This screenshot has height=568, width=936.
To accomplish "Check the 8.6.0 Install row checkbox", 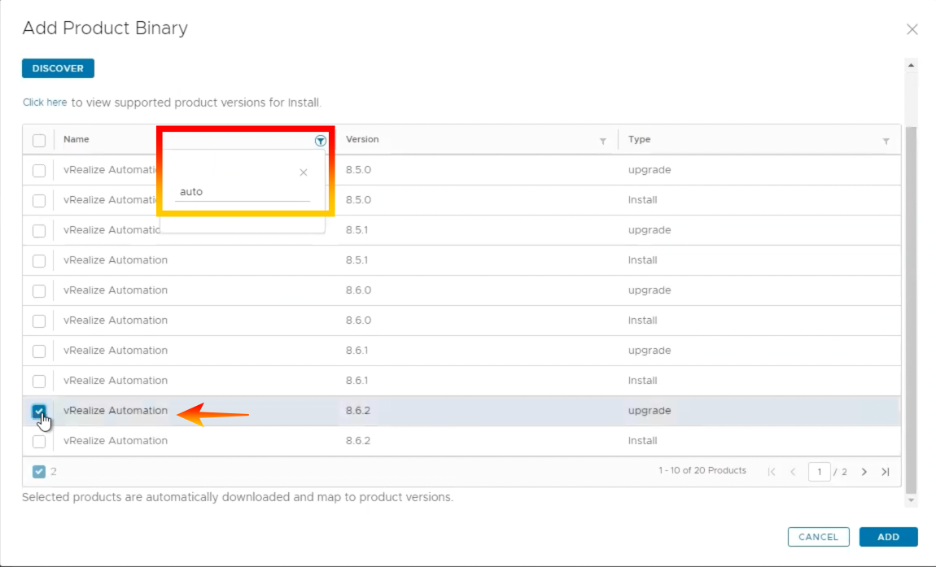I will tap(39, 321).
